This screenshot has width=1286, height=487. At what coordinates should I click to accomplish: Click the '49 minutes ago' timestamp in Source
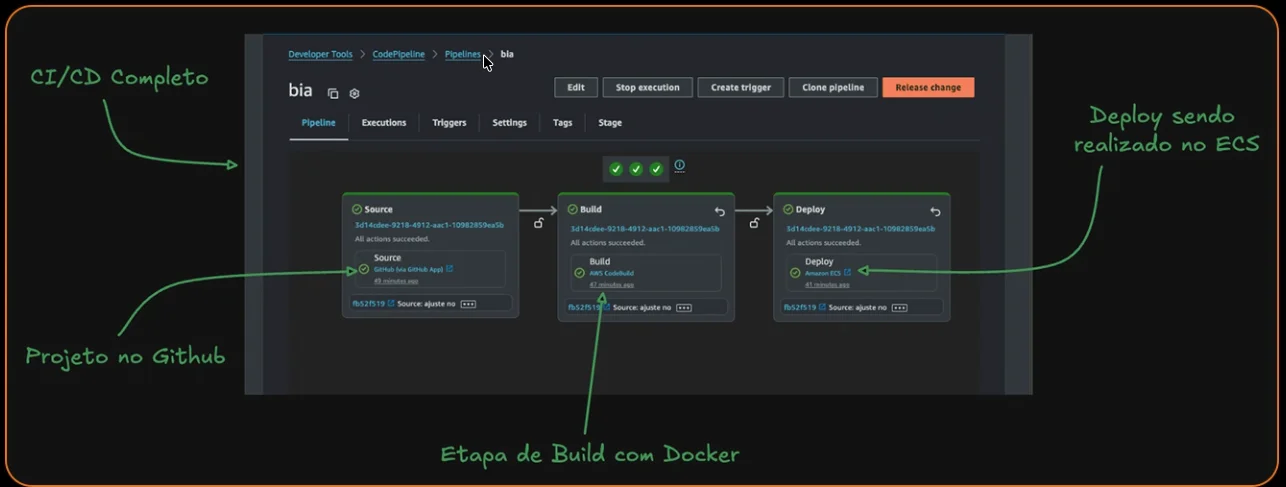coord(396,281)
